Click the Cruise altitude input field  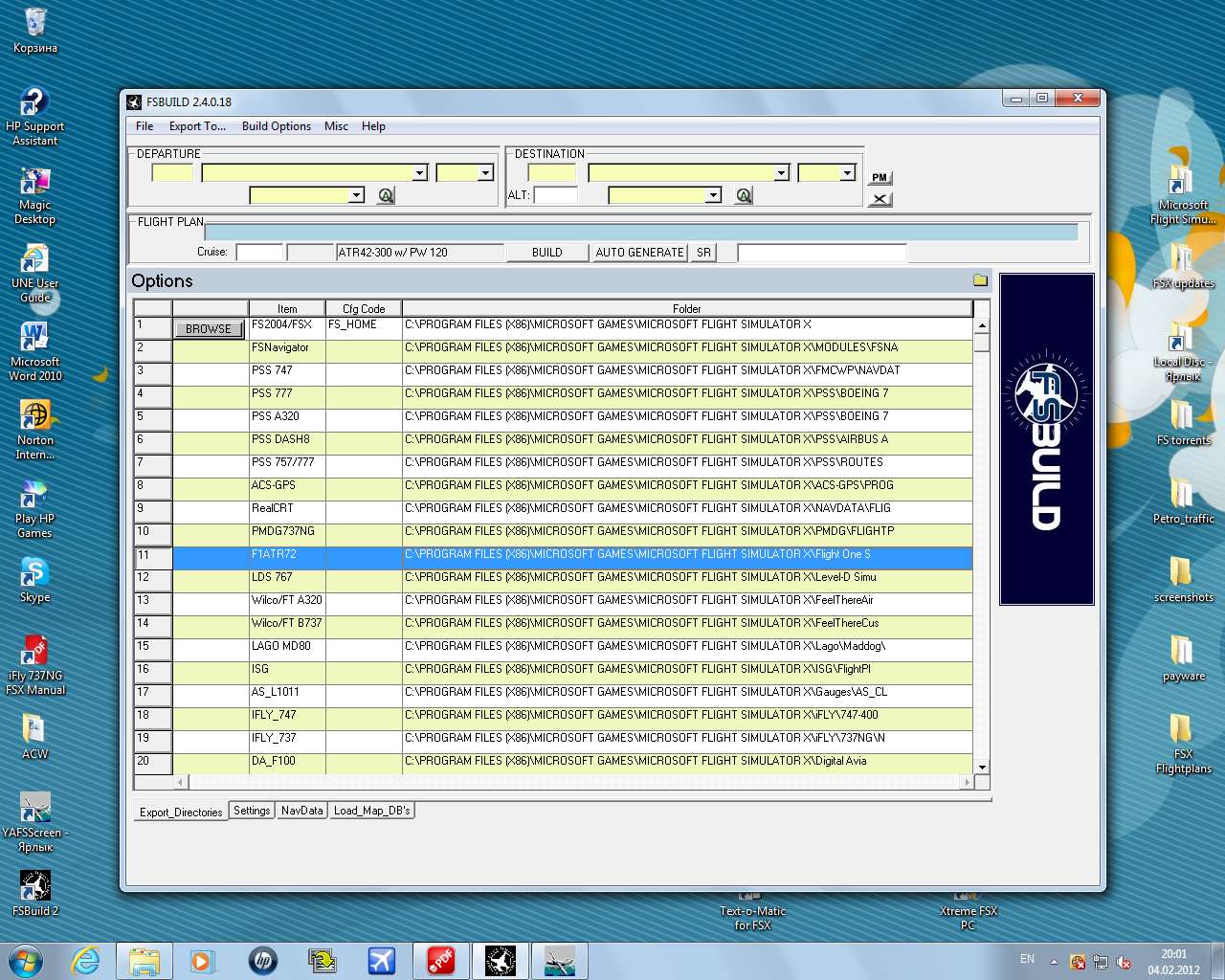tap(259, 253)
